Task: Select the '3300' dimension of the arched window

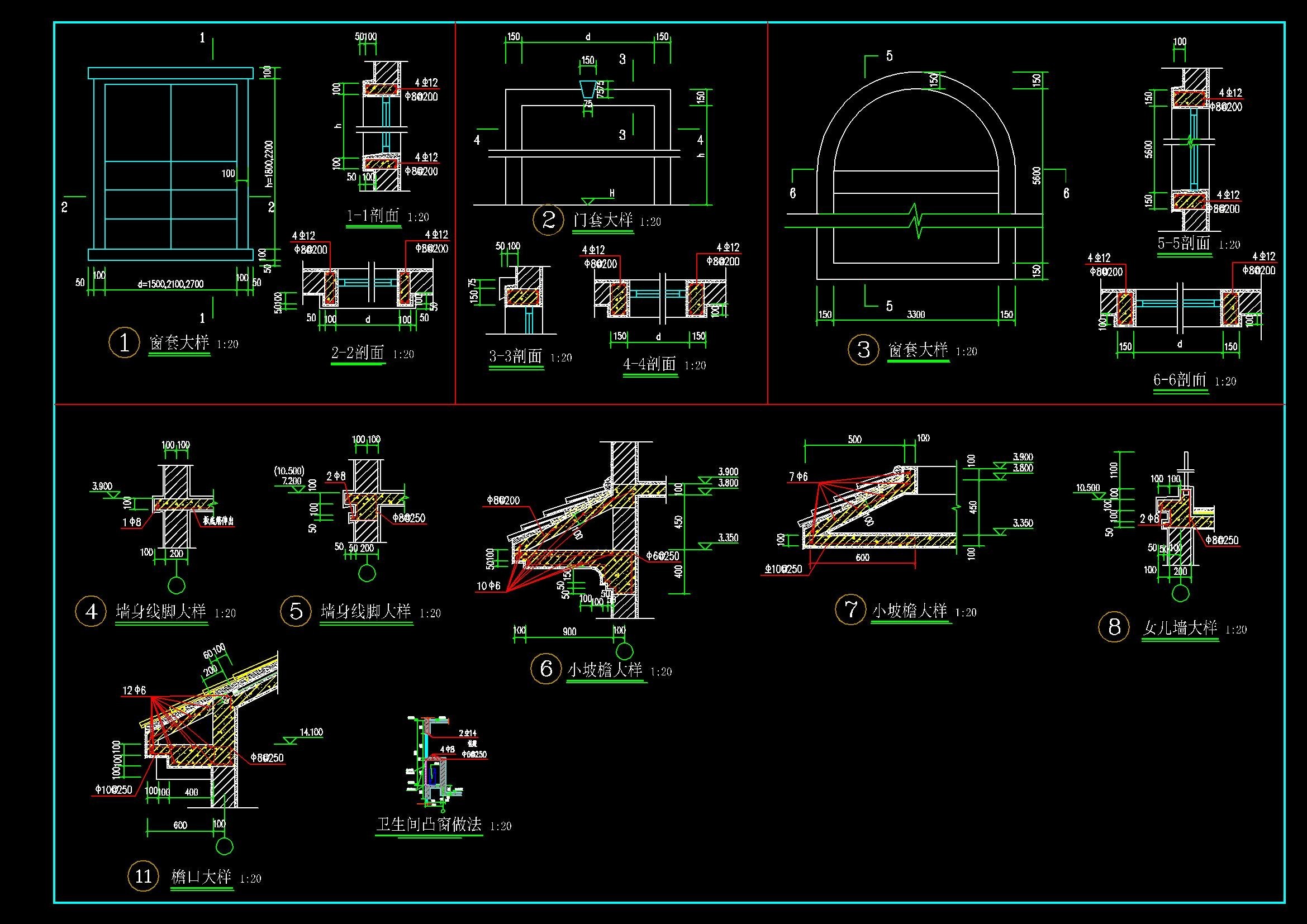Action: tap(916, 314)
